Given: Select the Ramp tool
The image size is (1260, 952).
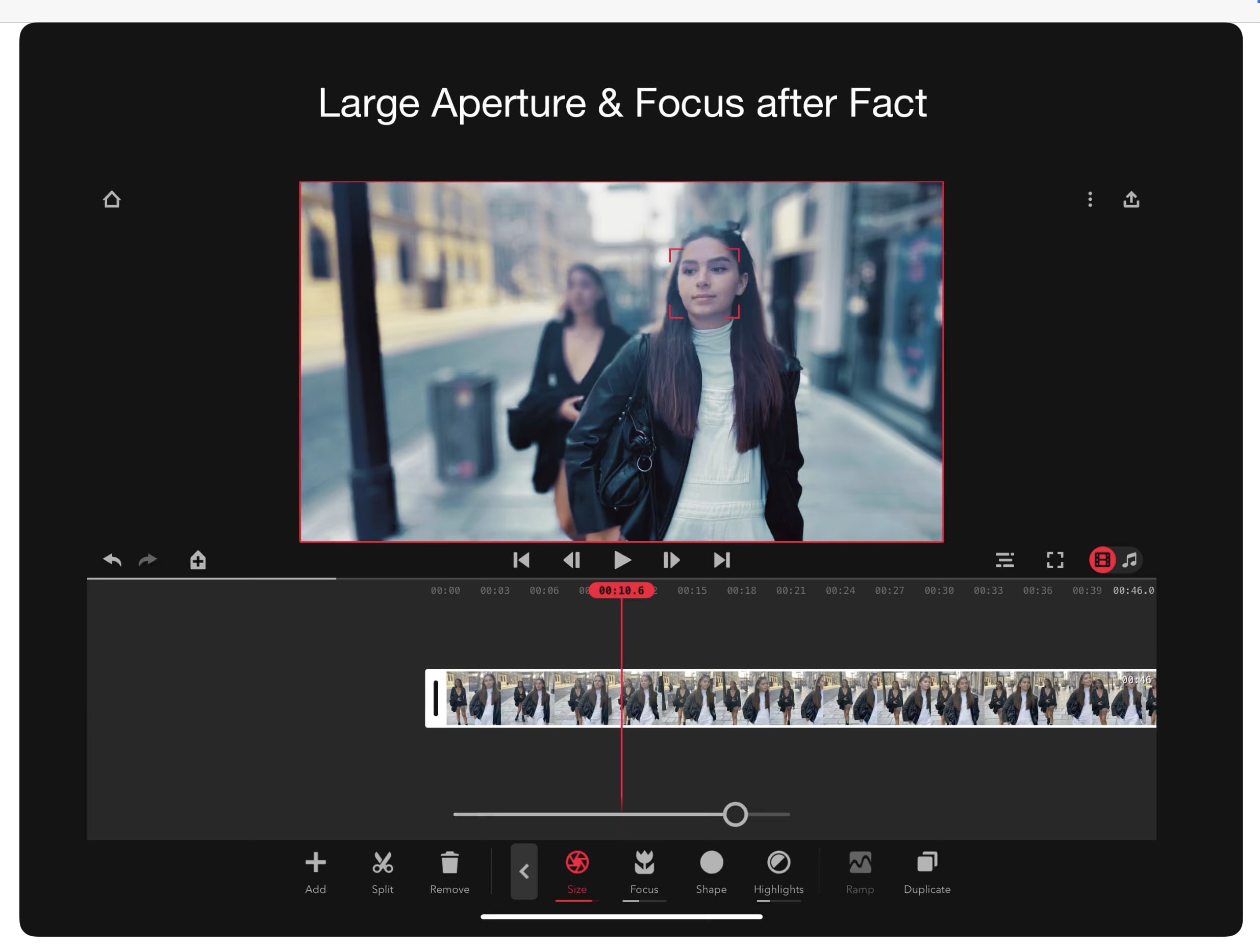Looking at the screenshot, I should (860, 863).
